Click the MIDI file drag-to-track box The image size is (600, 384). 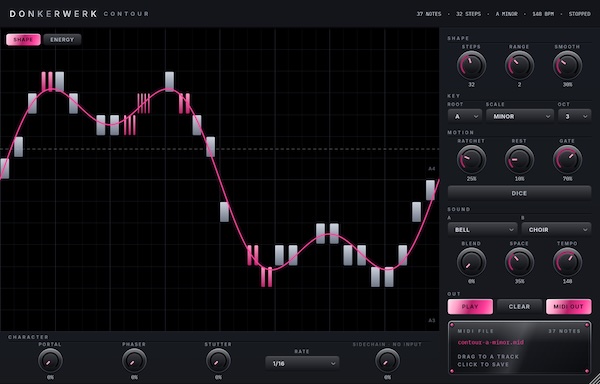click(519, 348)
